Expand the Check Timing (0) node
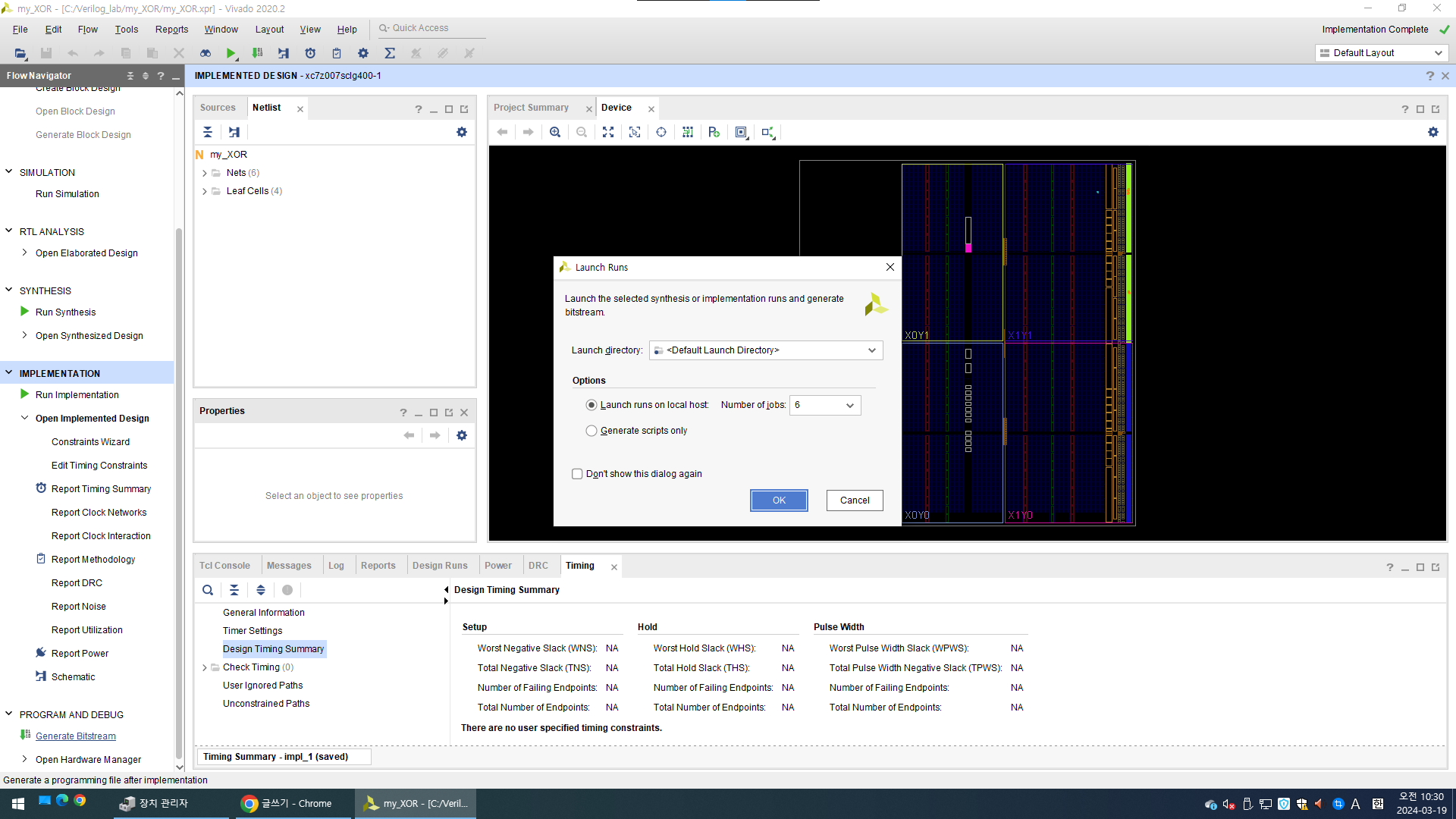1456x819 pixels. coord(205,667)
